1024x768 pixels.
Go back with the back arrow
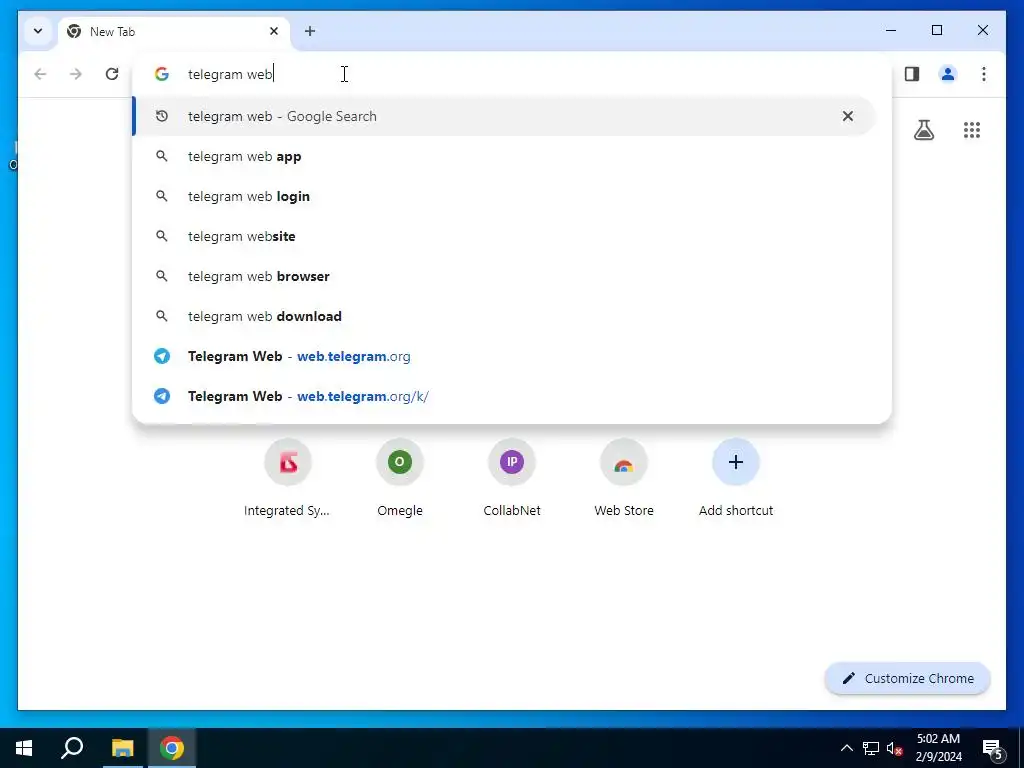(40, 74)
